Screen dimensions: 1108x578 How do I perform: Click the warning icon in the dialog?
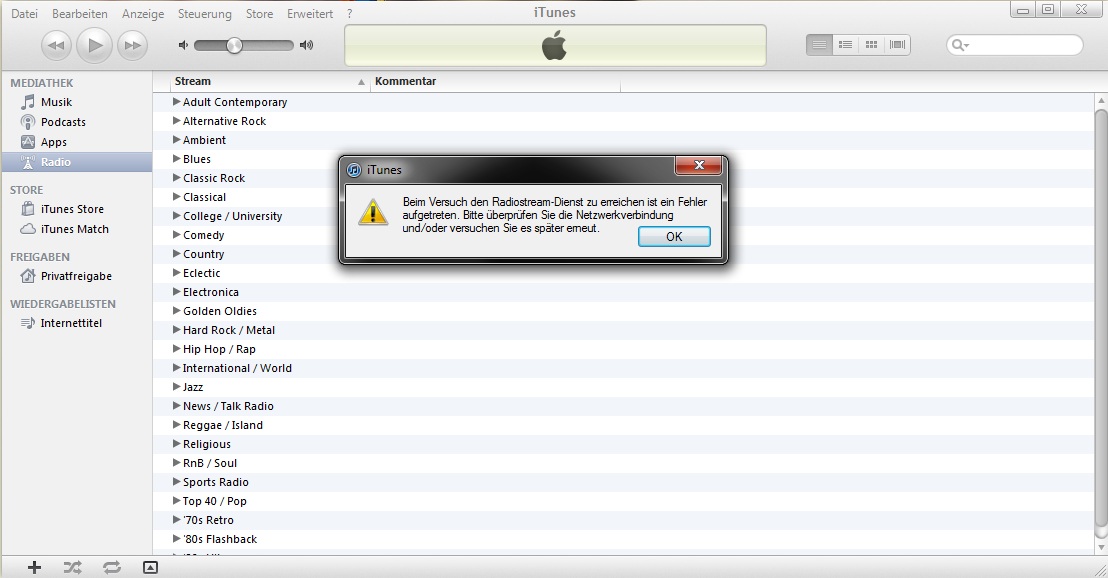pyautogui.click(x=372, y=213)
